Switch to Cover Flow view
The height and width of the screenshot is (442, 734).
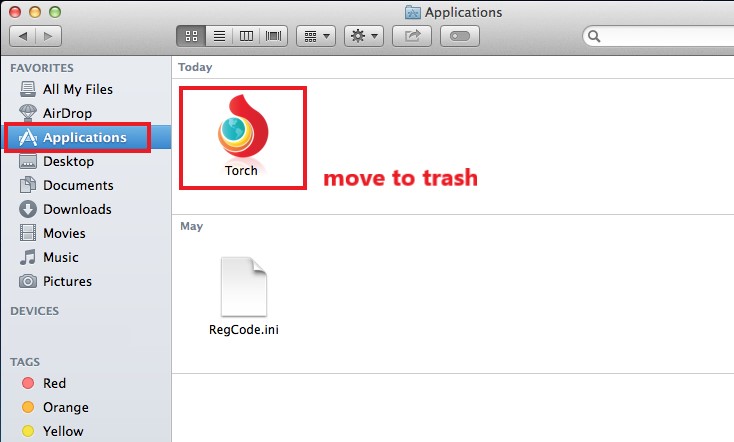pyautogui.click(x=273, y=36)
